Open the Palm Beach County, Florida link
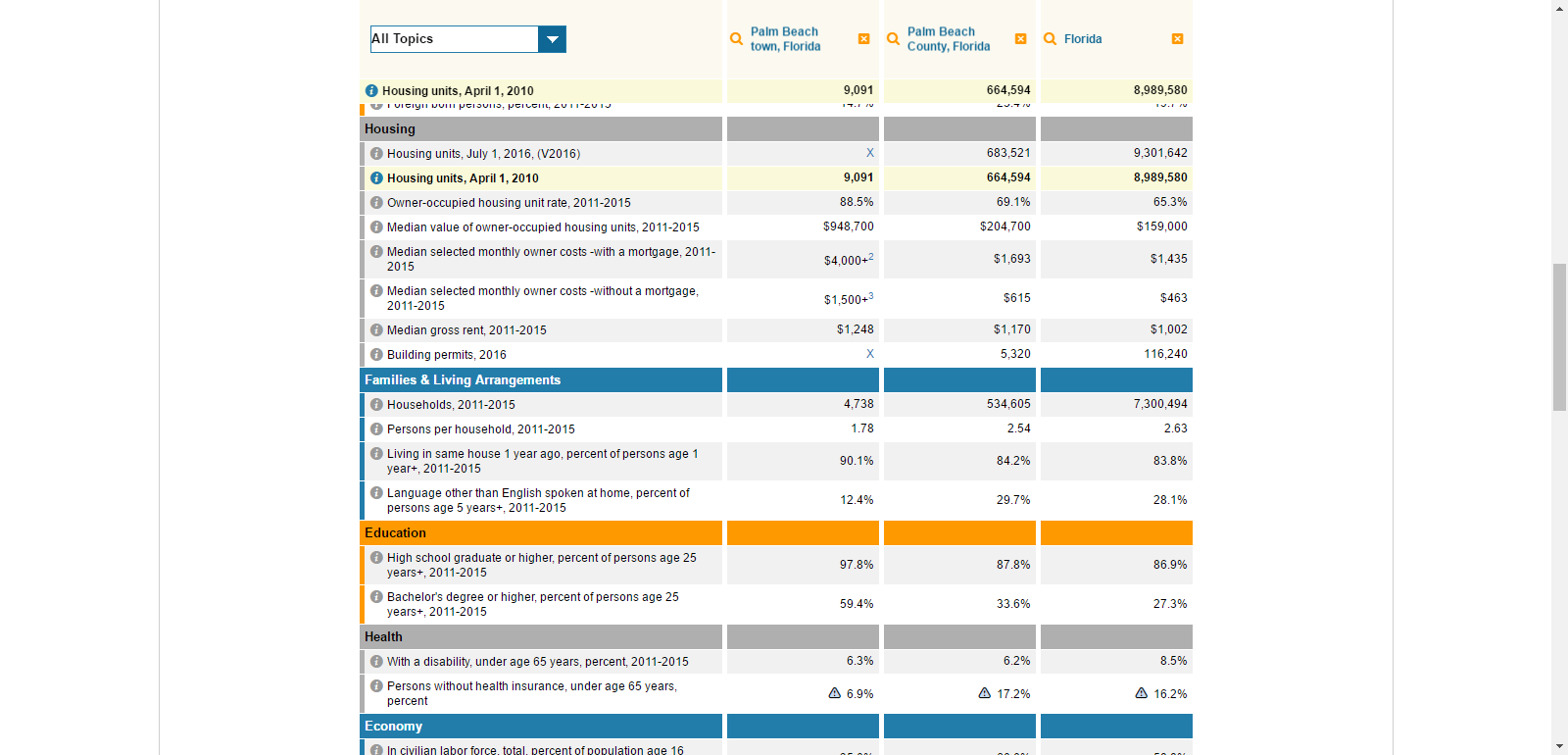 pos(949,39)
